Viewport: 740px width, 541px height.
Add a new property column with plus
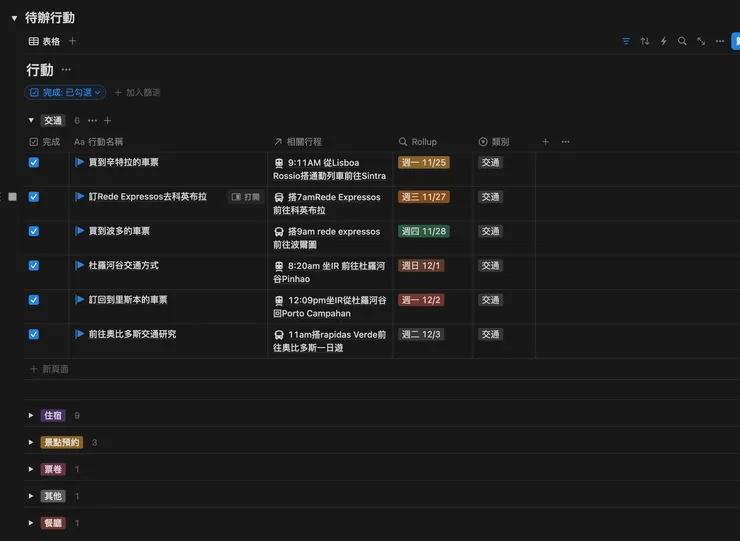(x=545, y=142)
